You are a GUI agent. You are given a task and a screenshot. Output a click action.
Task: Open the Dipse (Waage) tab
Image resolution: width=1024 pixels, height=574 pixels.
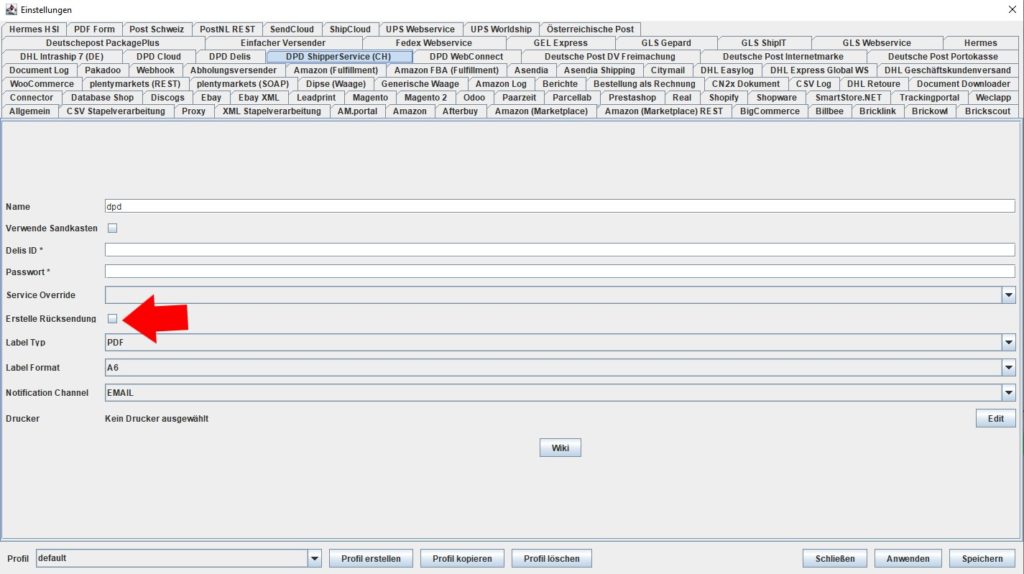point(336,84)
